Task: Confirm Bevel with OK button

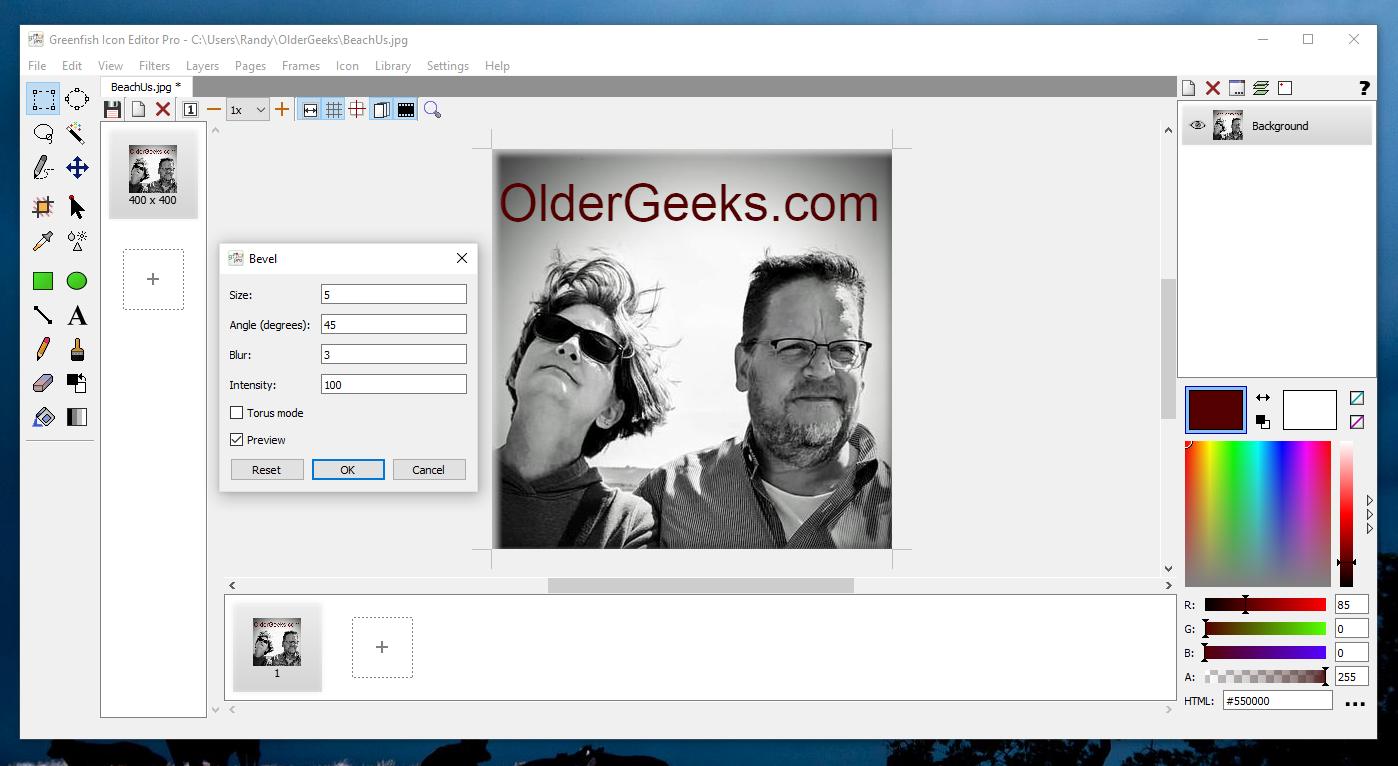Action: (x=348, y=470)
